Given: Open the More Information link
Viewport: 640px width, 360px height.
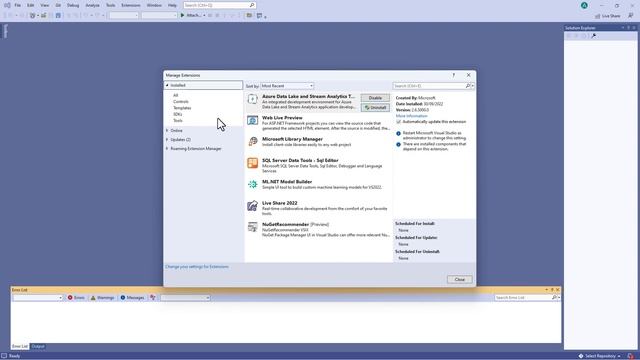Looking at the screenshot, I should point(411,116).
